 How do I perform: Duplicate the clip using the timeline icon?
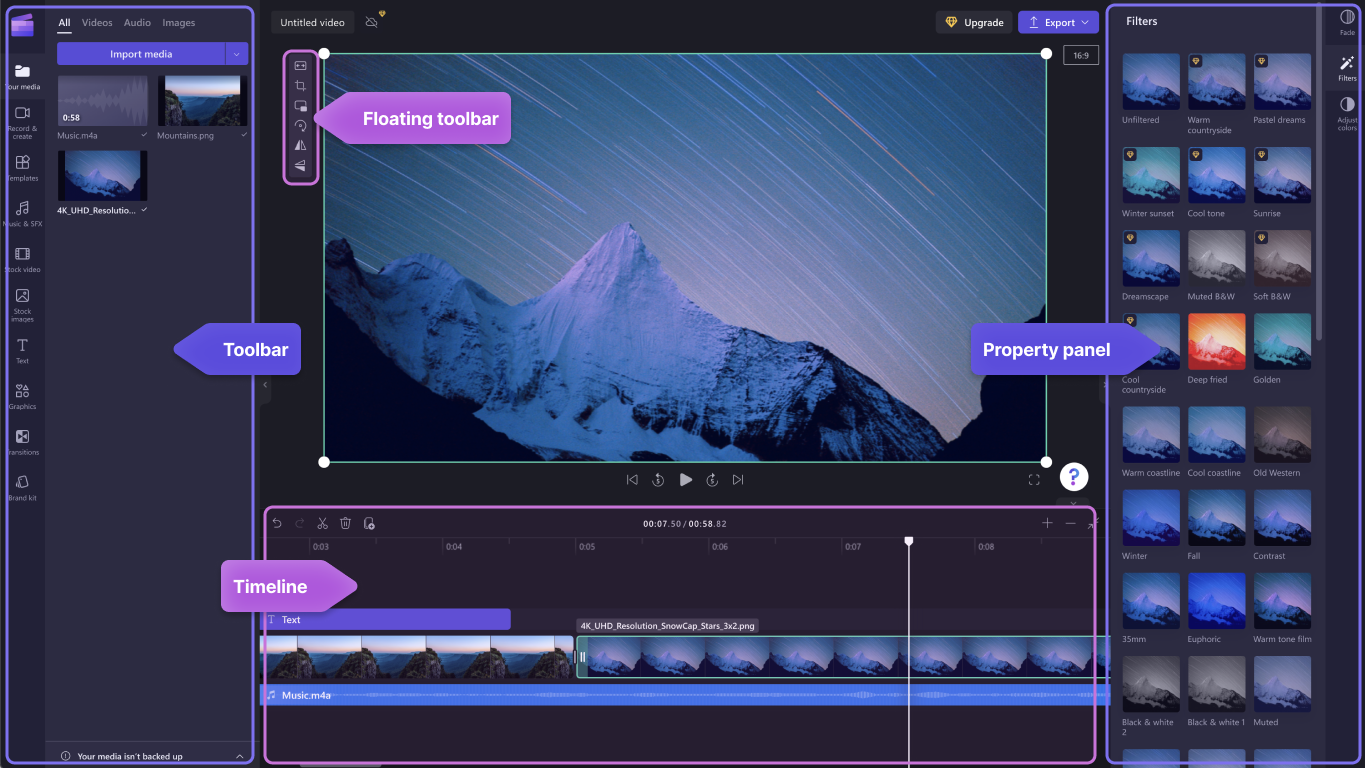click(369, 523)
